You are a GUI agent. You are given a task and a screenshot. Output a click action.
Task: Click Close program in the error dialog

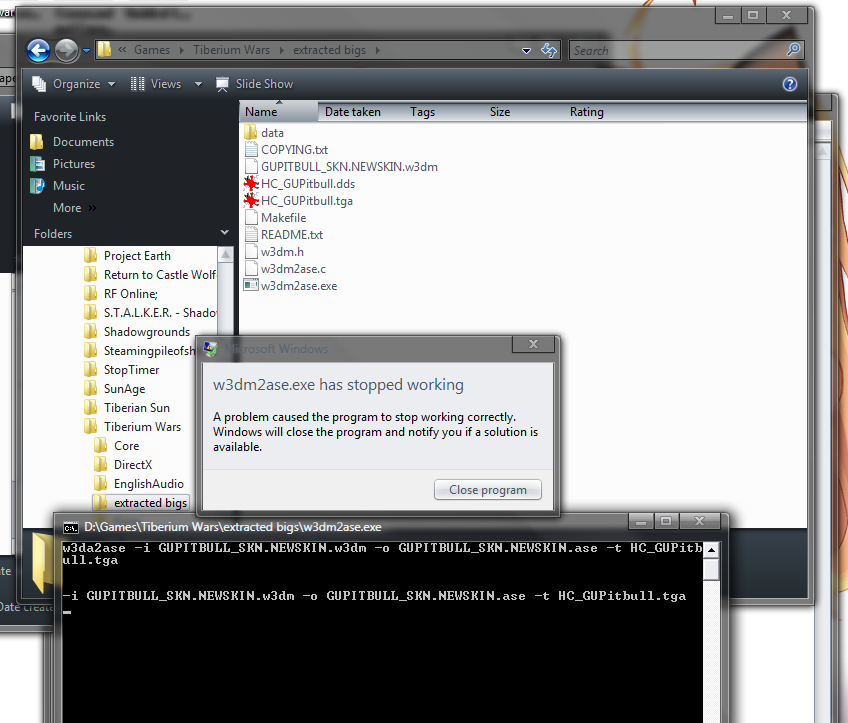487,489
